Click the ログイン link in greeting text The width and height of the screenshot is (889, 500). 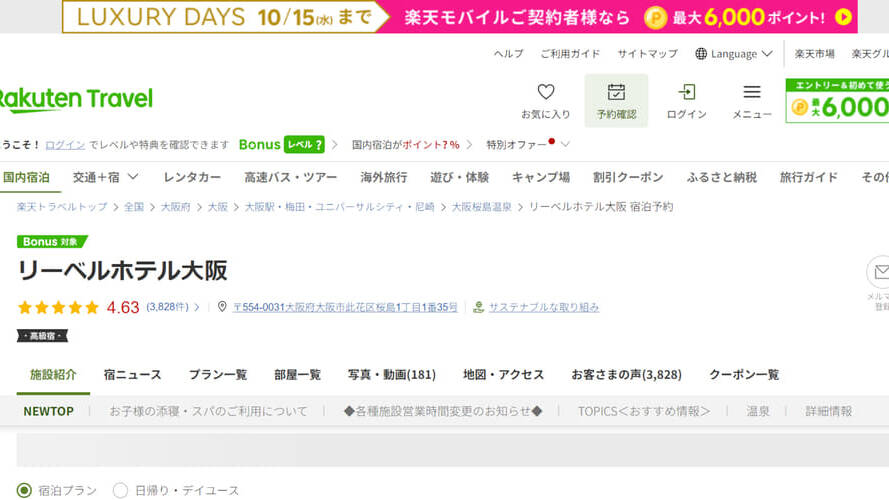tap(65, 145)
